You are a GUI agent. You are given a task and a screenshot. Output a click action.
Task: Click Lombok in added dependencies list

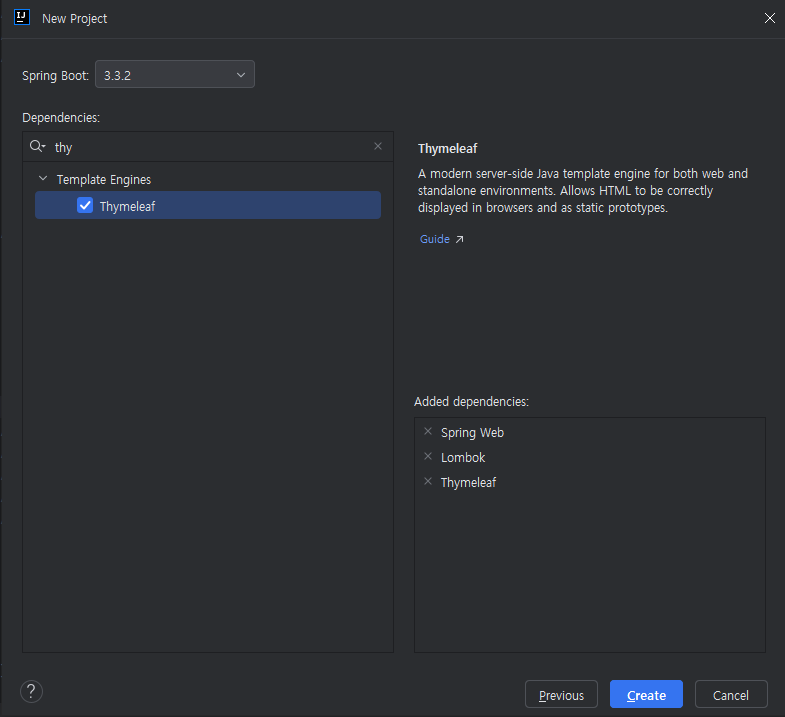click(x=463, y=458)
